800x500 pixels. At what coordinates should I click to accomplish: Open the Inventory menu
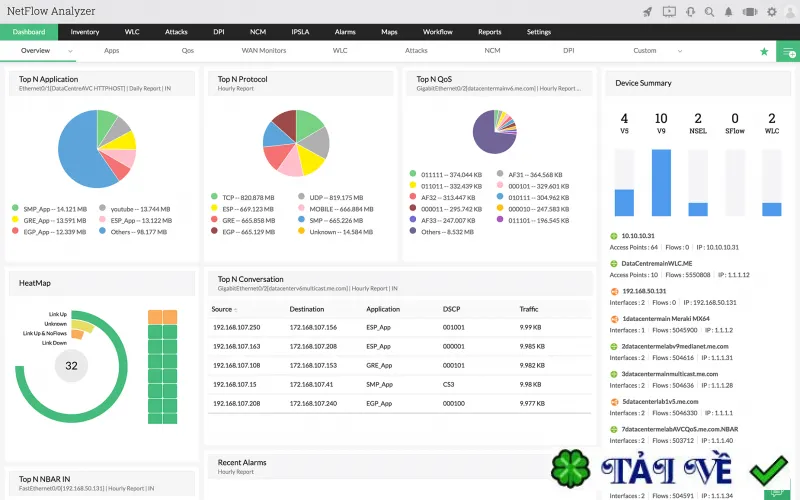point(85,32)
